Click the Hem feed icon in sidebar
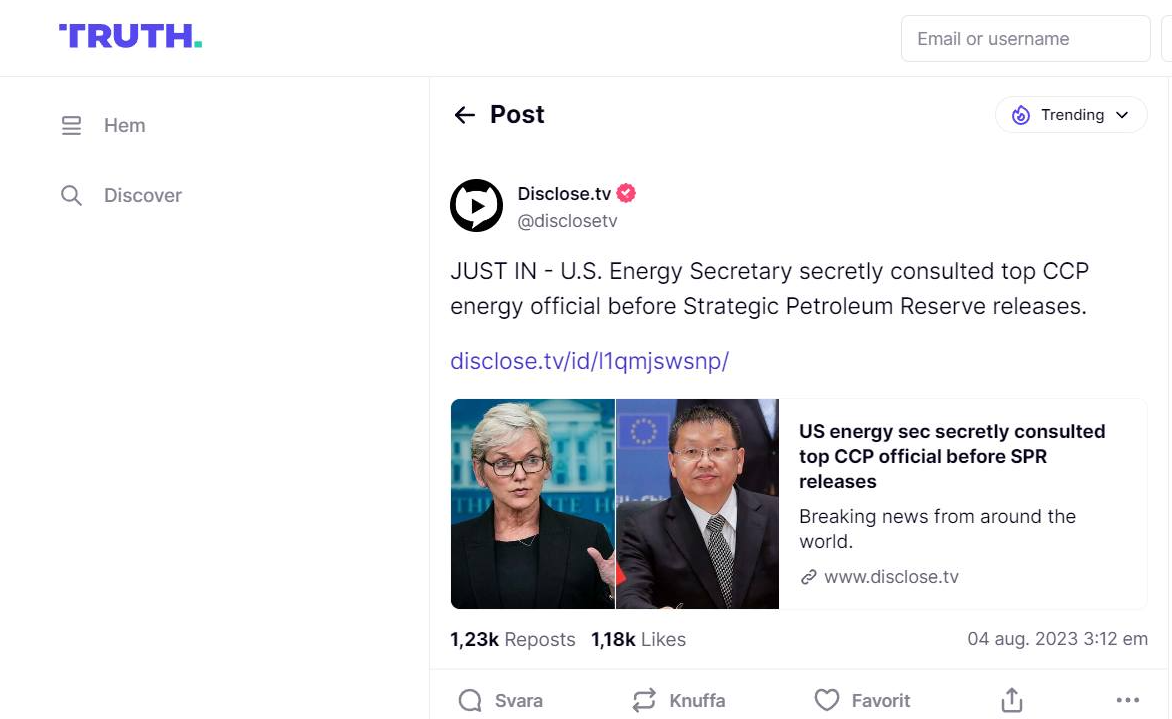1172x719 pixels. [71, 126]
